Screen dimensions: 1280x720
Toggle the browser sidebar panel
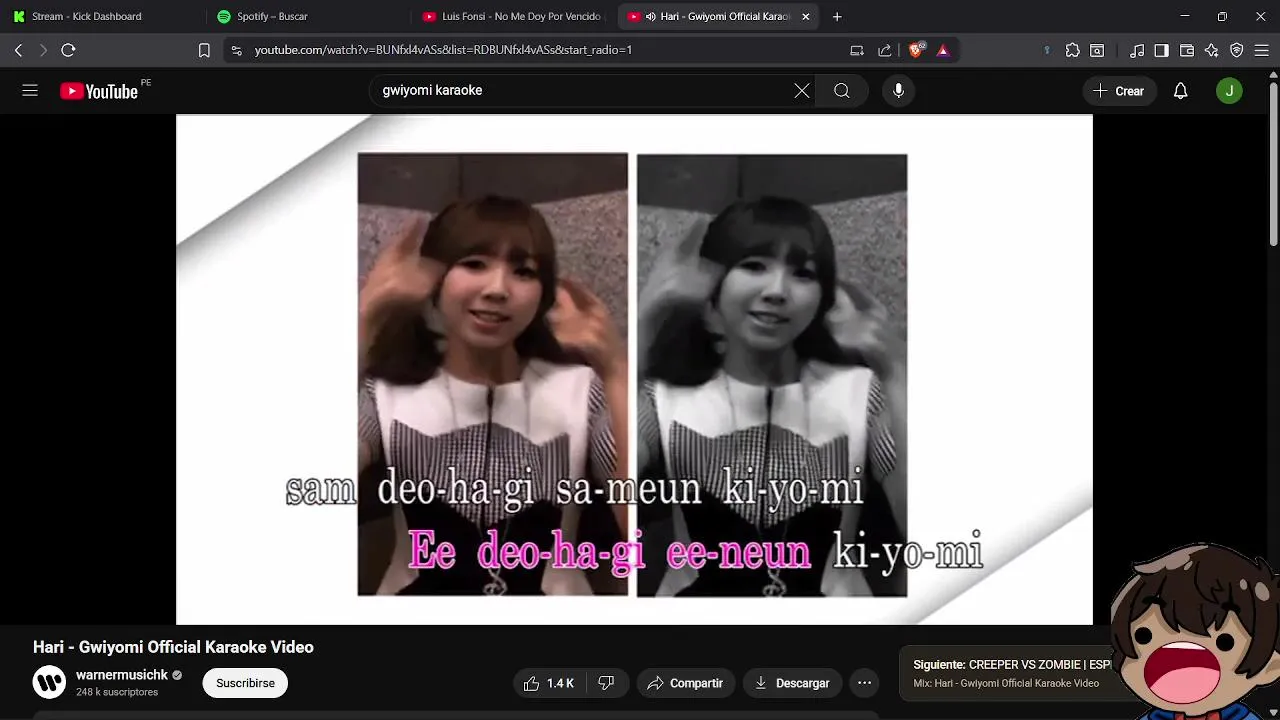1161,50
